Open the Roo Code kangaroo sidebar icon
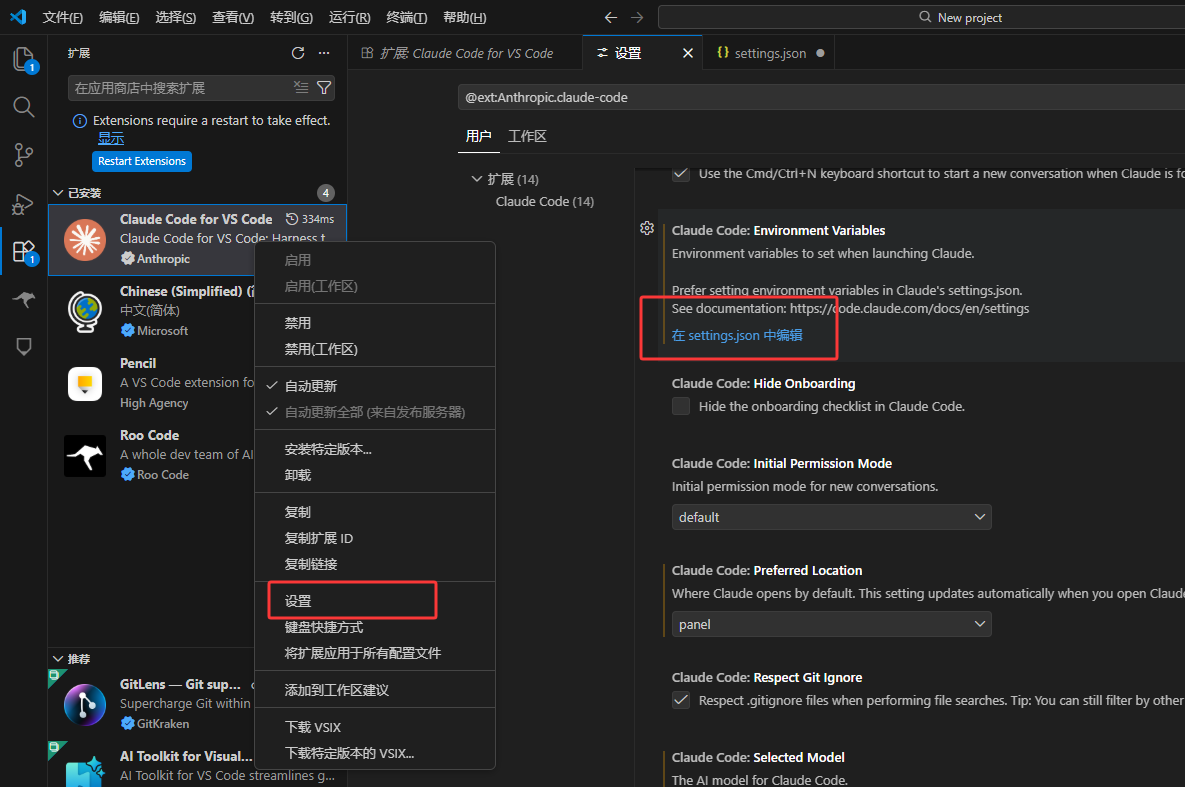 [x=23, y=299]
